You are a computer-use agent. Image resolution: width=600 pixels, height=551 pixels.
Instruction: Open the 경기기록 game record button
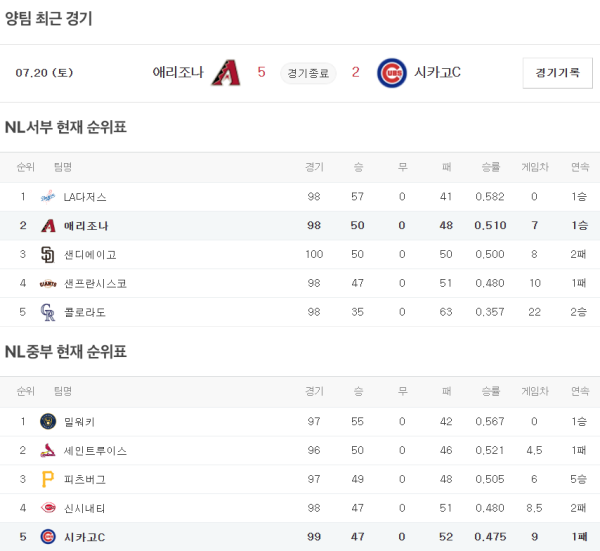(557, 73)
